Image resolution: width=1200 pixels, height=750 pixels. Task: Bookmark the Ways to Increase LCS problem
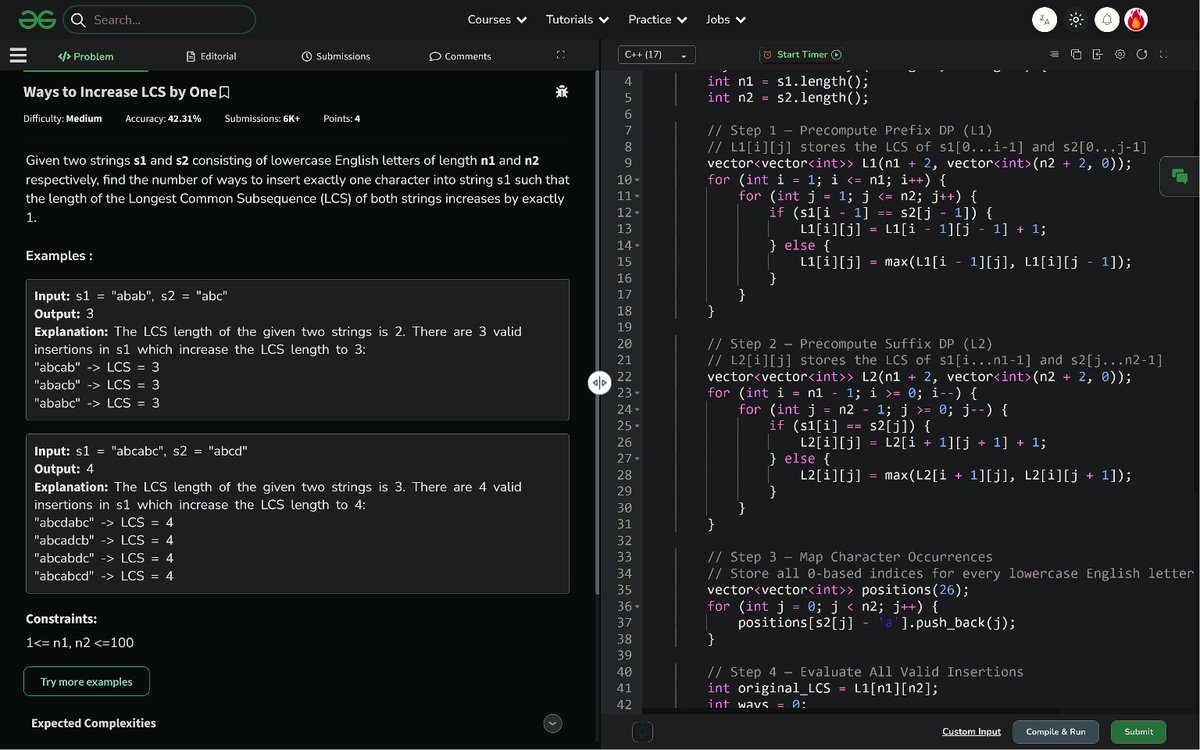225,92
